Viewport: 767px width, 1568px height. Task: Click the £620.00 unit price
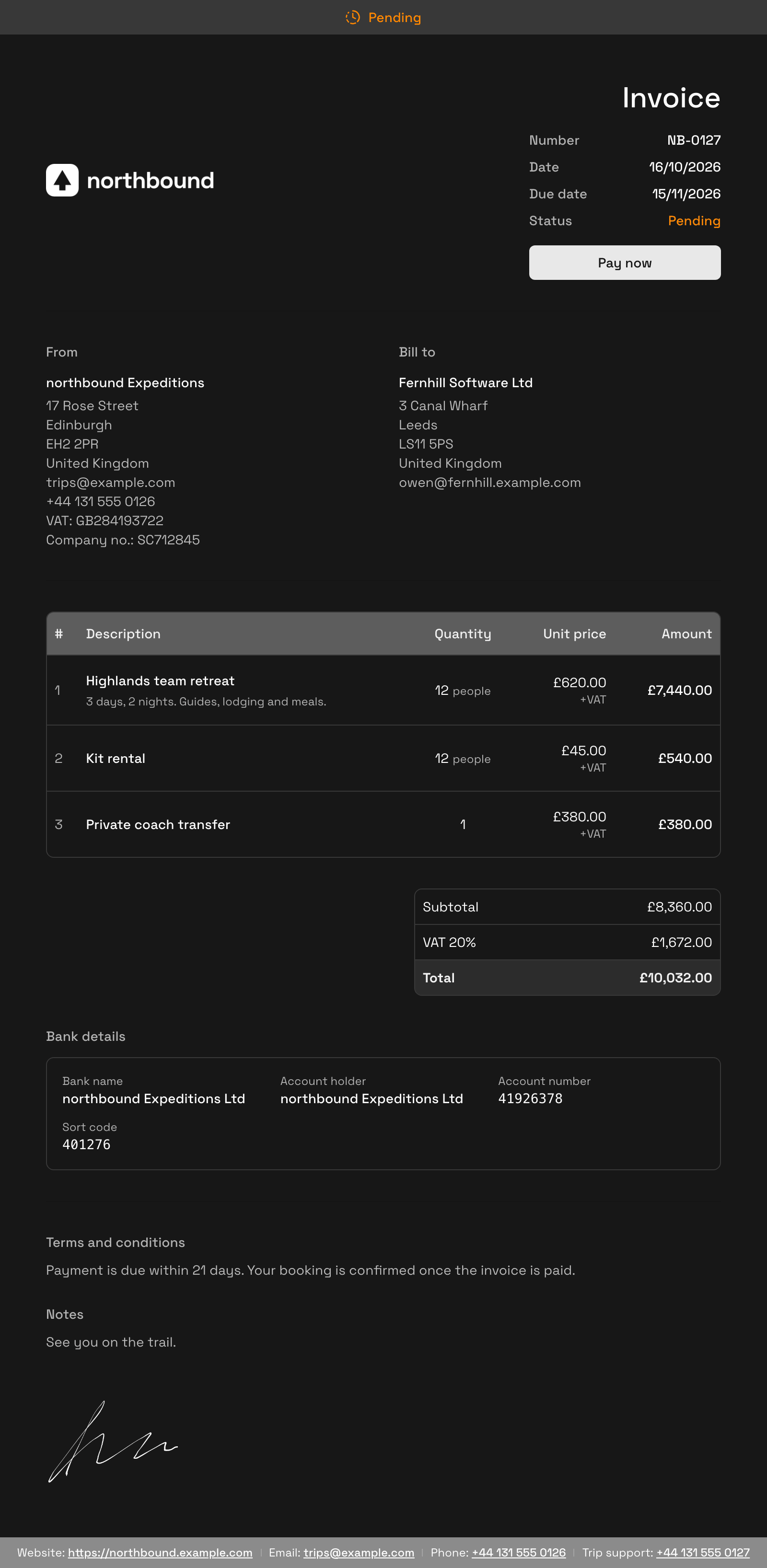pos(580,682)
